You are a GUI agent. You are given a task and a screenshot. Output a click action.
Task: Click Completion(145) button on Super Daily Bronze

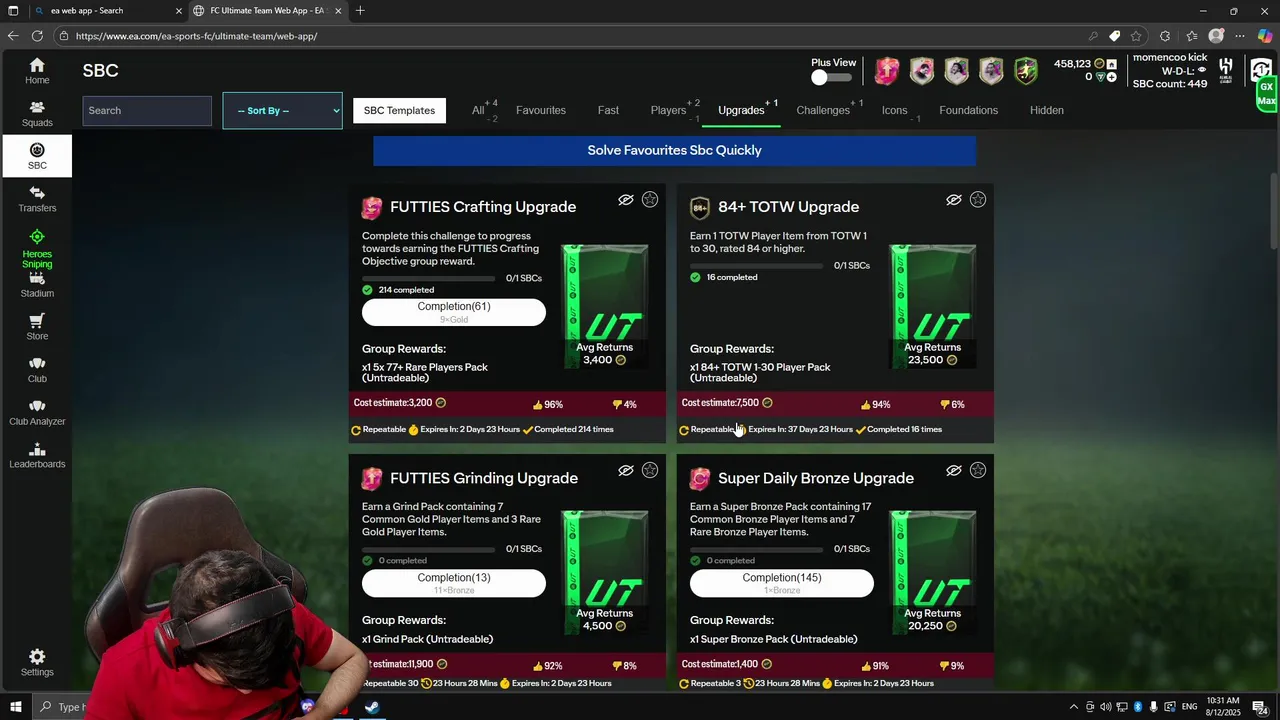point(782,583)
